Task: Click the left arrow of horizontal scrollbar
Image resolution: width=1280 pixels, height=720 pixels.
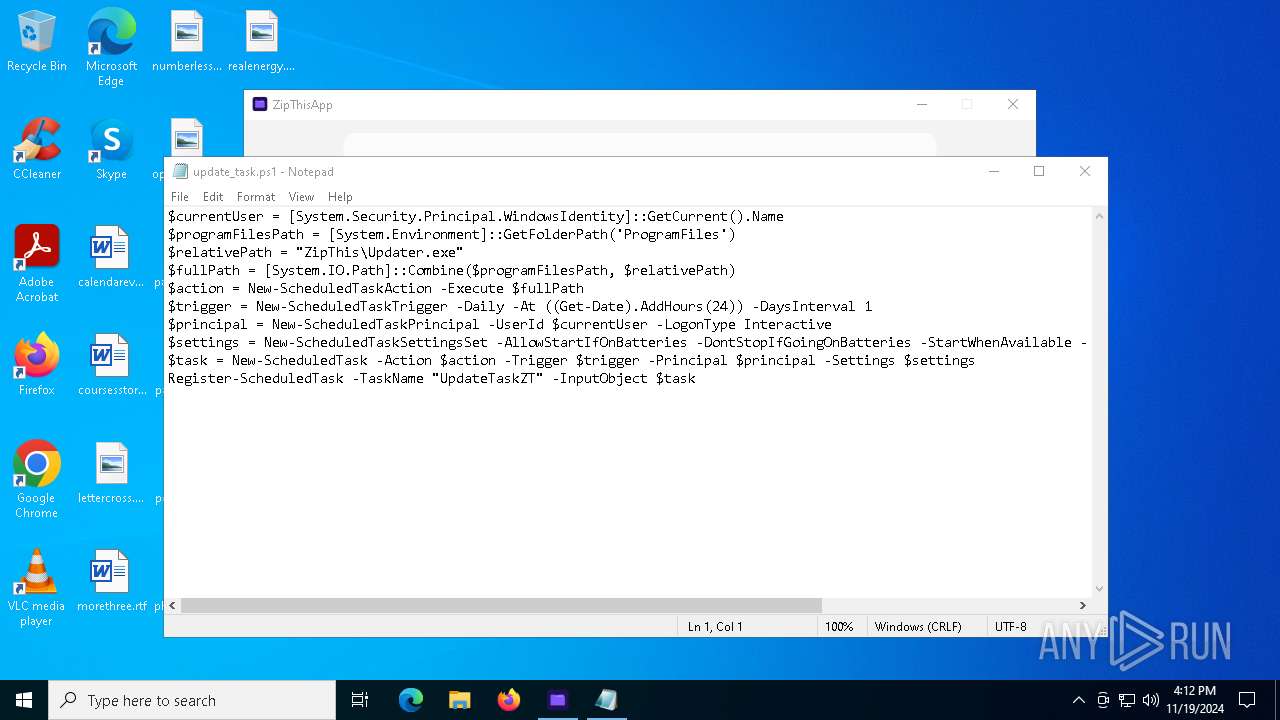Action: coord(173,605)
